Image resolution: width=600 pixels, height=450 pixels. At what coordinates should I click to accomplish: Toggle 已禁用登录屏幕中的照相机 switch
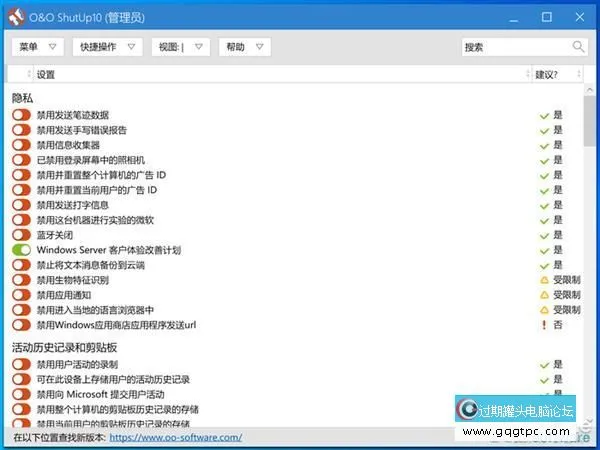[x=21, y=160]
